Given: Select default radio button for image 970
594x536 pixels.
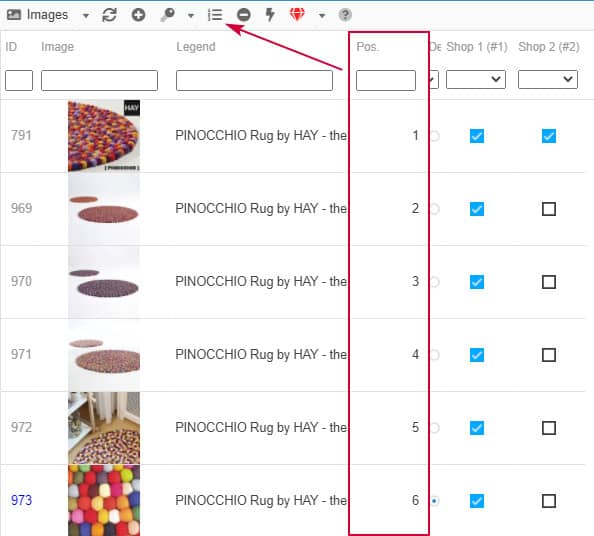Looking at the screenshot, I should tap(435, 282).
